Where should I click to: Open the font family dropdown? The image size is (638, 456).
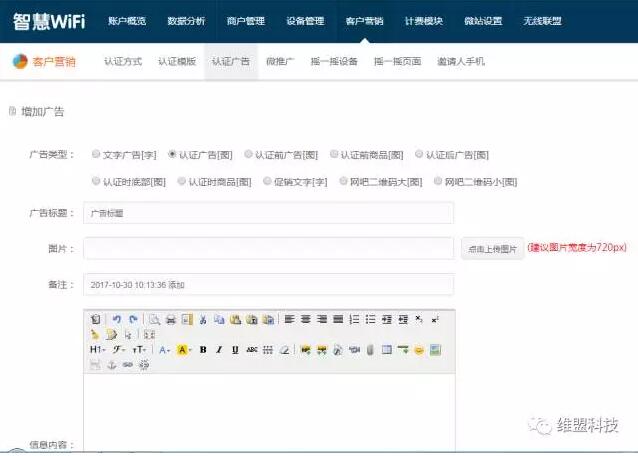(119, 350)
